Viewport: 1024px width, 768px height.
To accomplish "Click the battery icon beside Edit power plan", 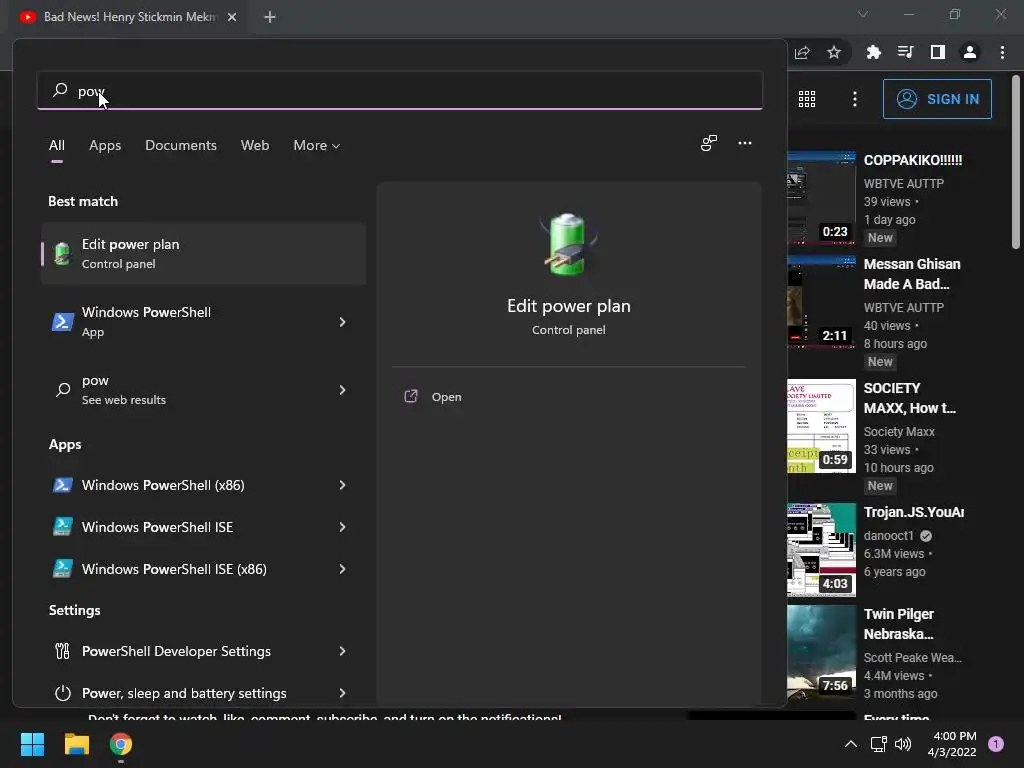I will coord(63,253).
